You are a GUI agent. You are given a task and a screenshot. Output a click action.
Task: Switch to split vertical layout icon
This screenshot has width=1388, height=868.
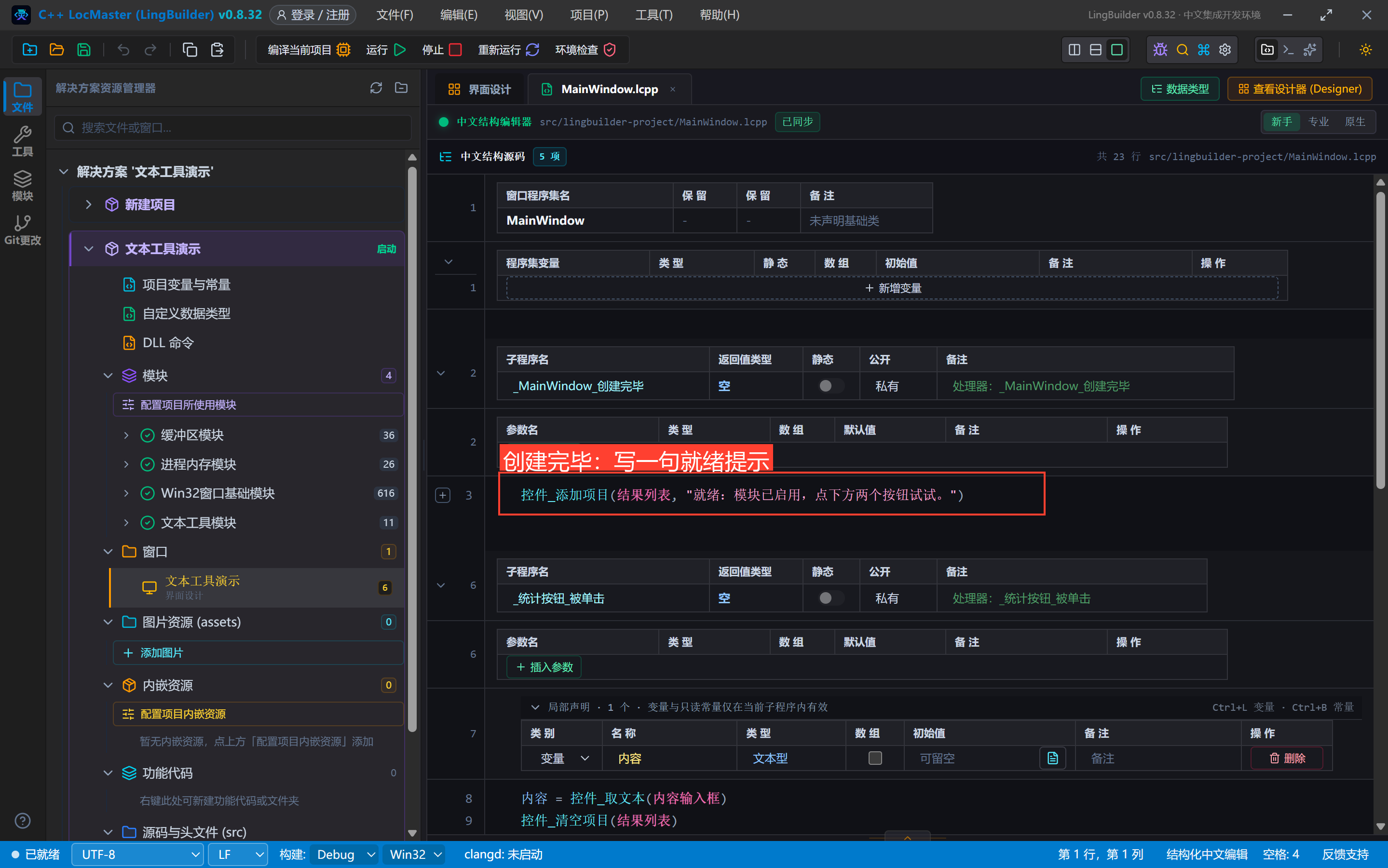[1074, 50]
